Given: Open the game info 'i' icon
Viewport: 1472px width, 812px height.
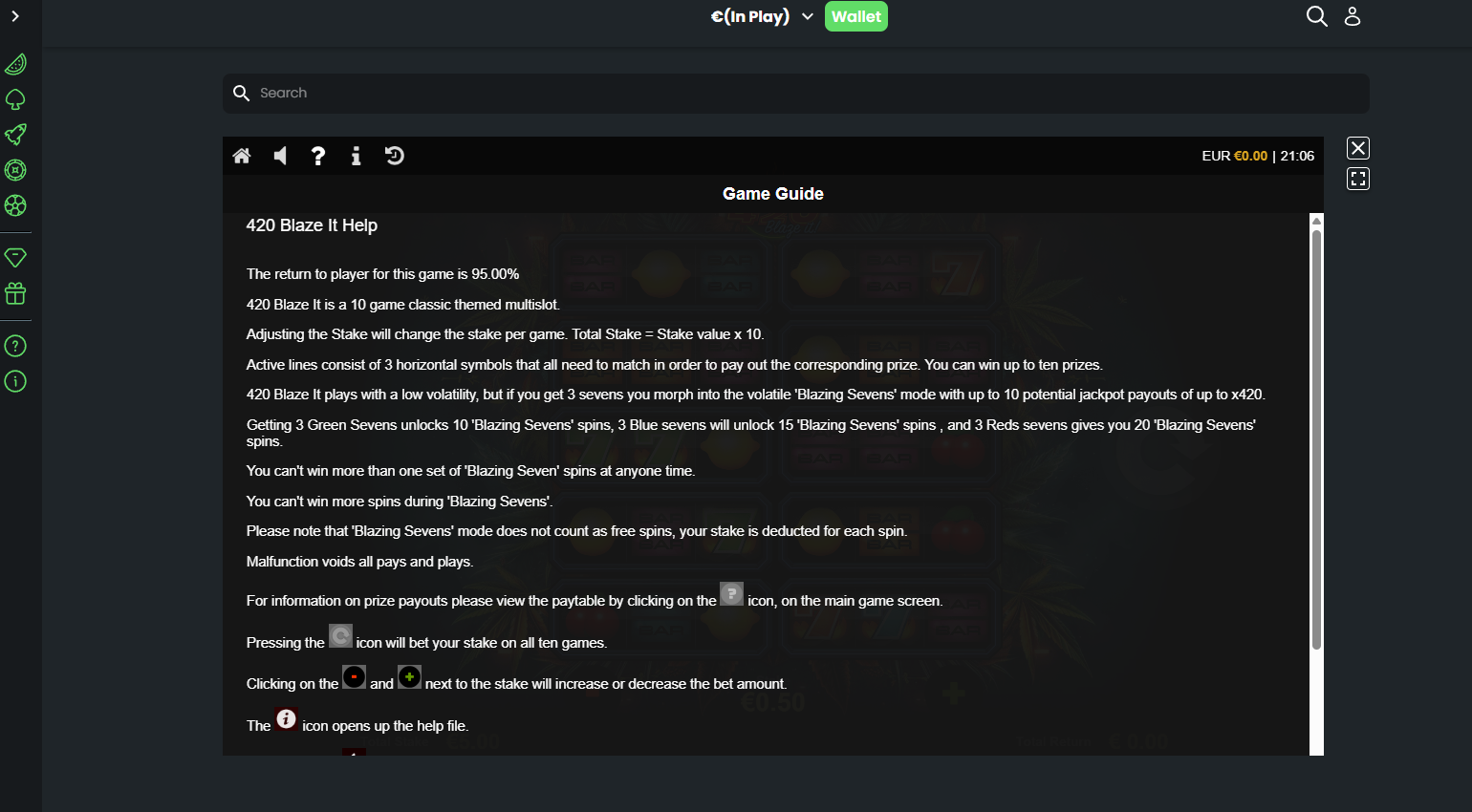Looking at the screenshot, I should (356, 156).
